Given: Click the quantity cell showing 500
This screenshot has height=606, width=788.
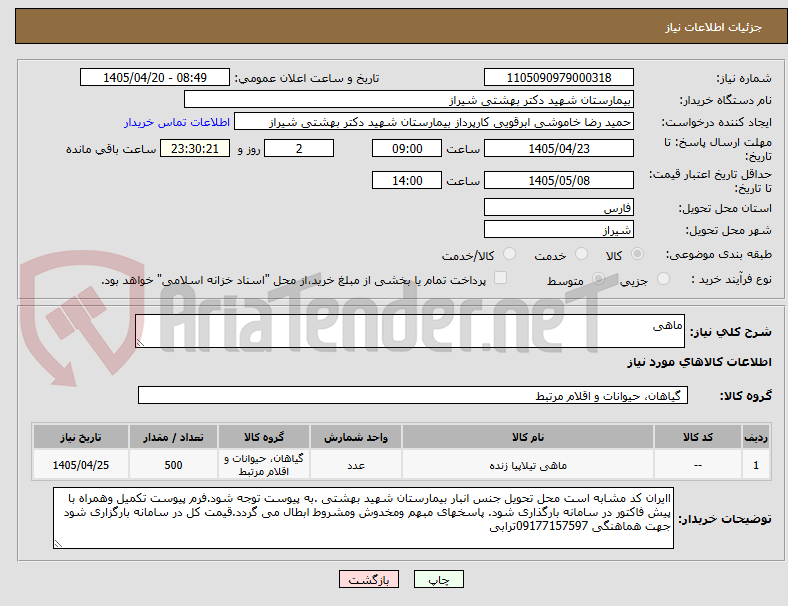Looking at the screenshot, I should (x=173, y=465).
